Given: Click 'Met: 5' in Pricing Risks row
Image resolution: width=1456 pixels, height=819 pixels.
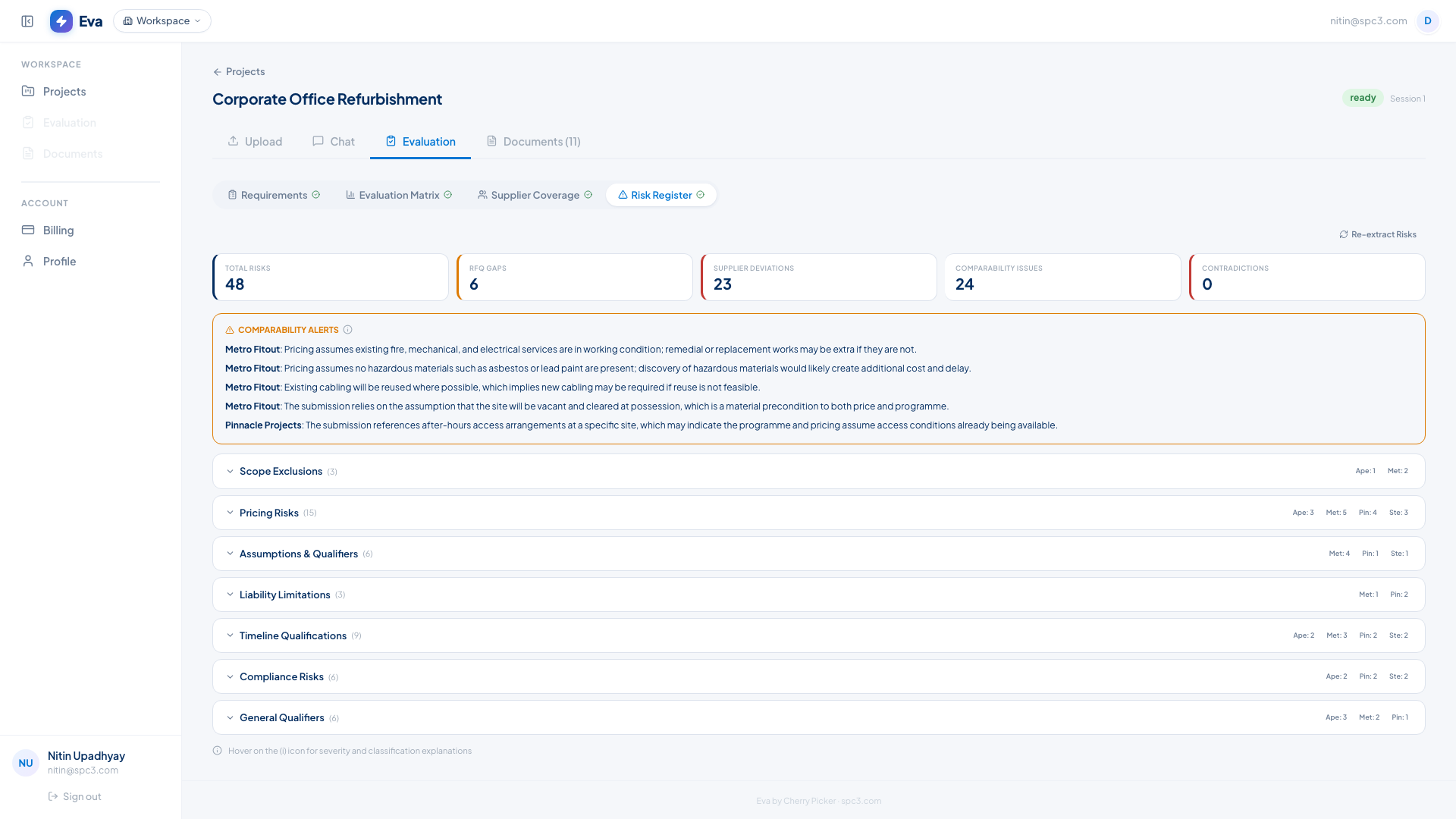Looking at the screenshot, I should tap(1336, 513).
